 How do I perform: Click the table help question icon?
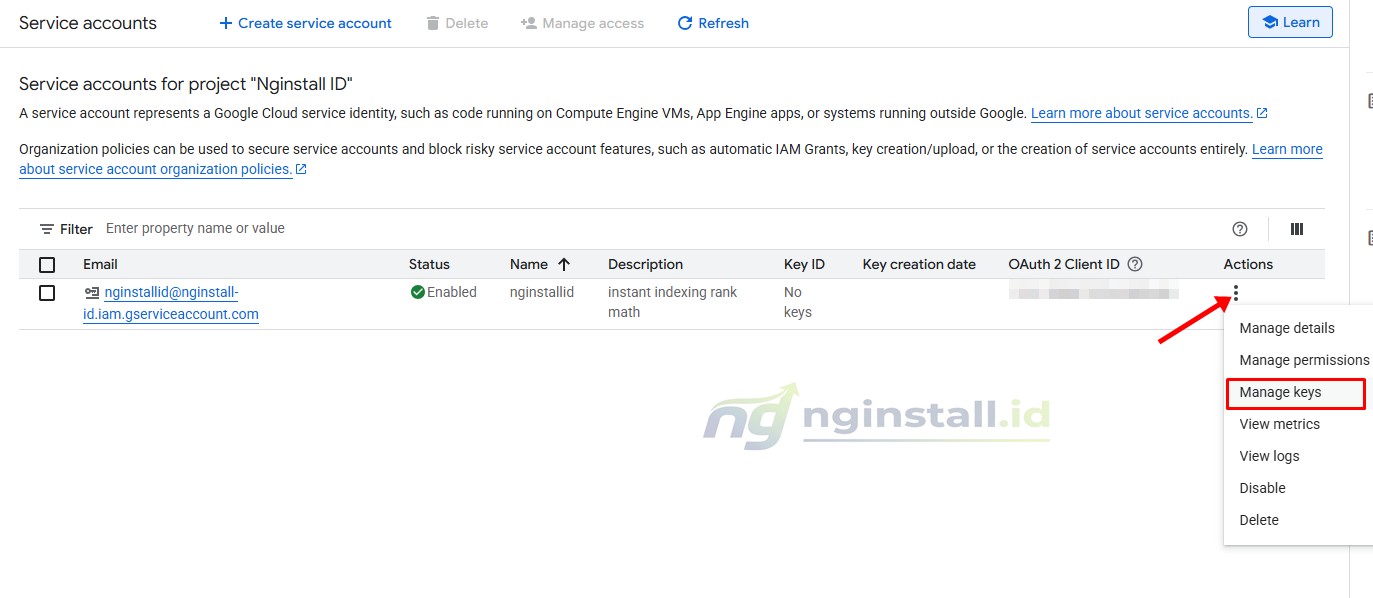point(1240,229)
